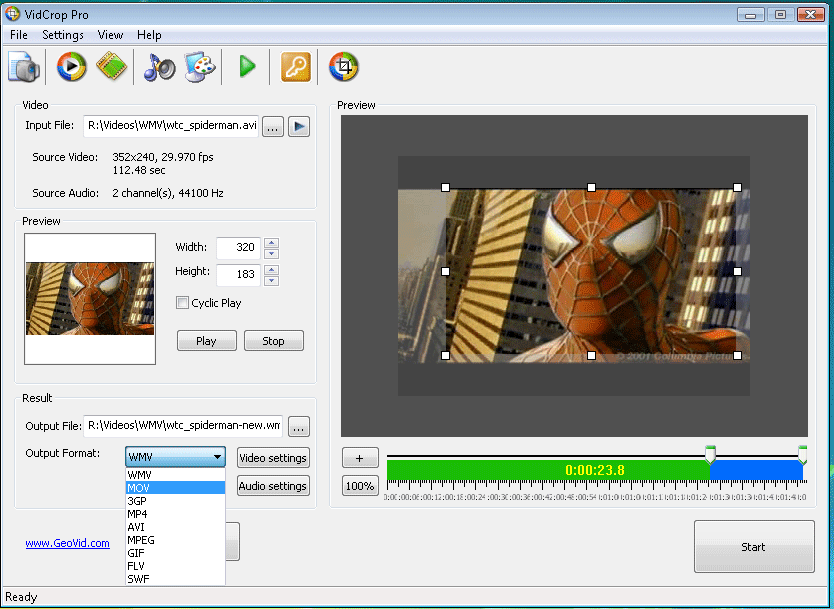Viewport: 834px width, 609px height.
Task: Click the crop tool toolbar icon
Action: 344,66
